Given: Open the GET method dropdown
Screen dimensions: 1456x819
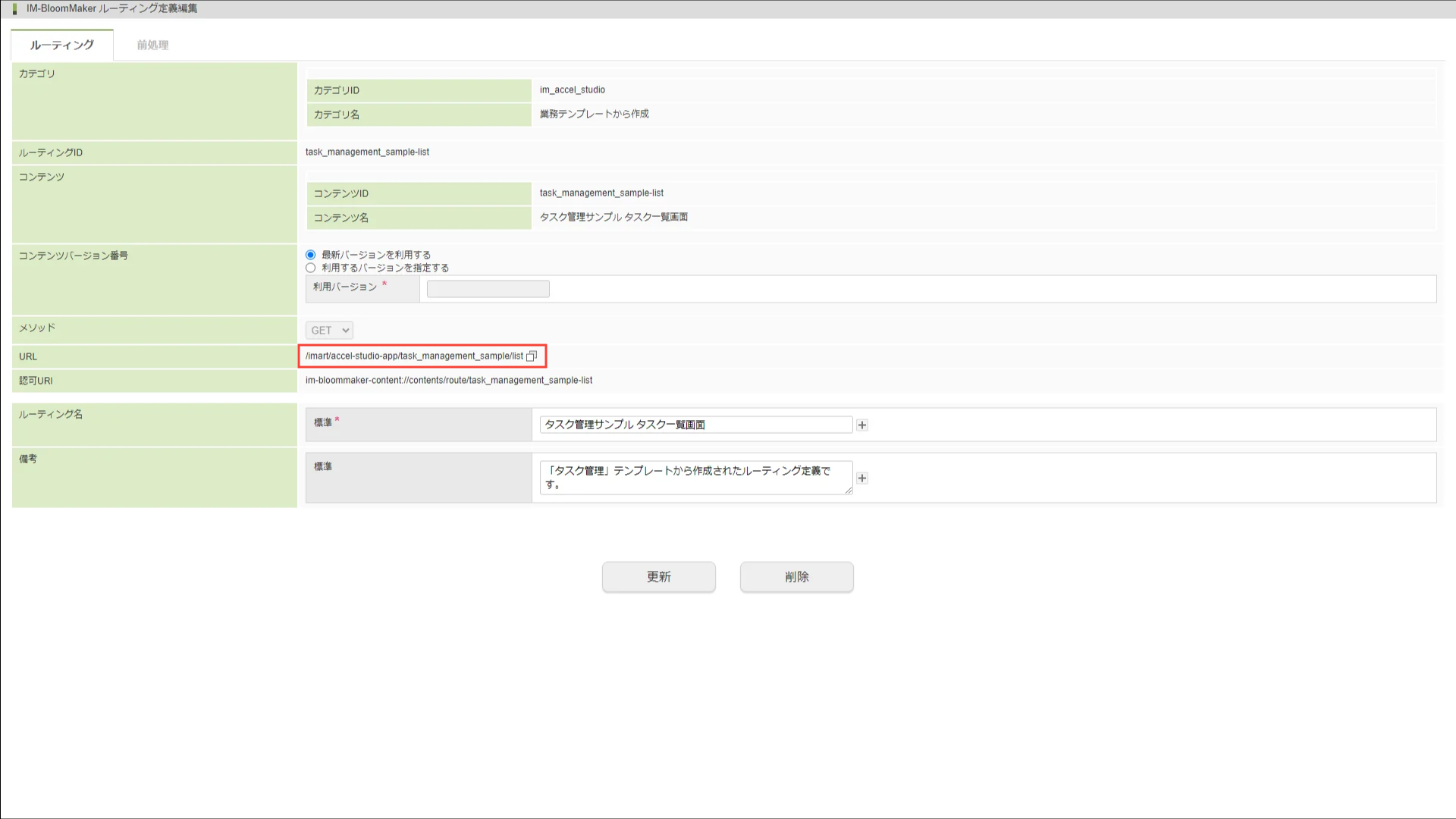Looking at the screenshot, I should 329,331.
